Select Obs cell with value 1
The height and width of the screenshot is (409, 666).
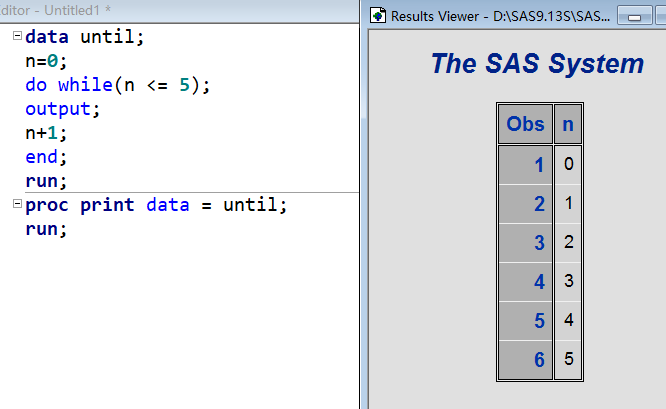click(525, 165)
